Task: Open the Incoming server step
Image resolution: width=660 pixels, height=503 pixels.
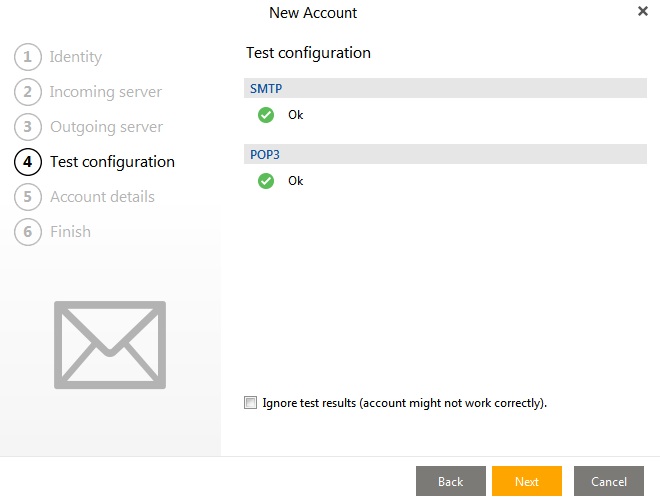Action: (106, 92)
